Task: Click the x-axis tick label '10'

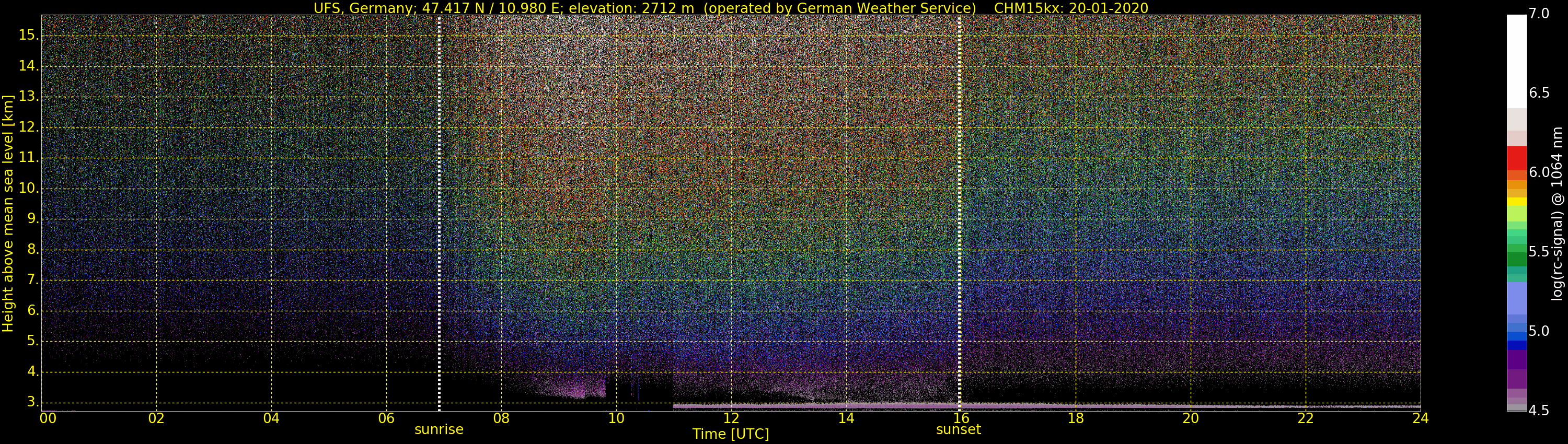Action: coord(616,418)
